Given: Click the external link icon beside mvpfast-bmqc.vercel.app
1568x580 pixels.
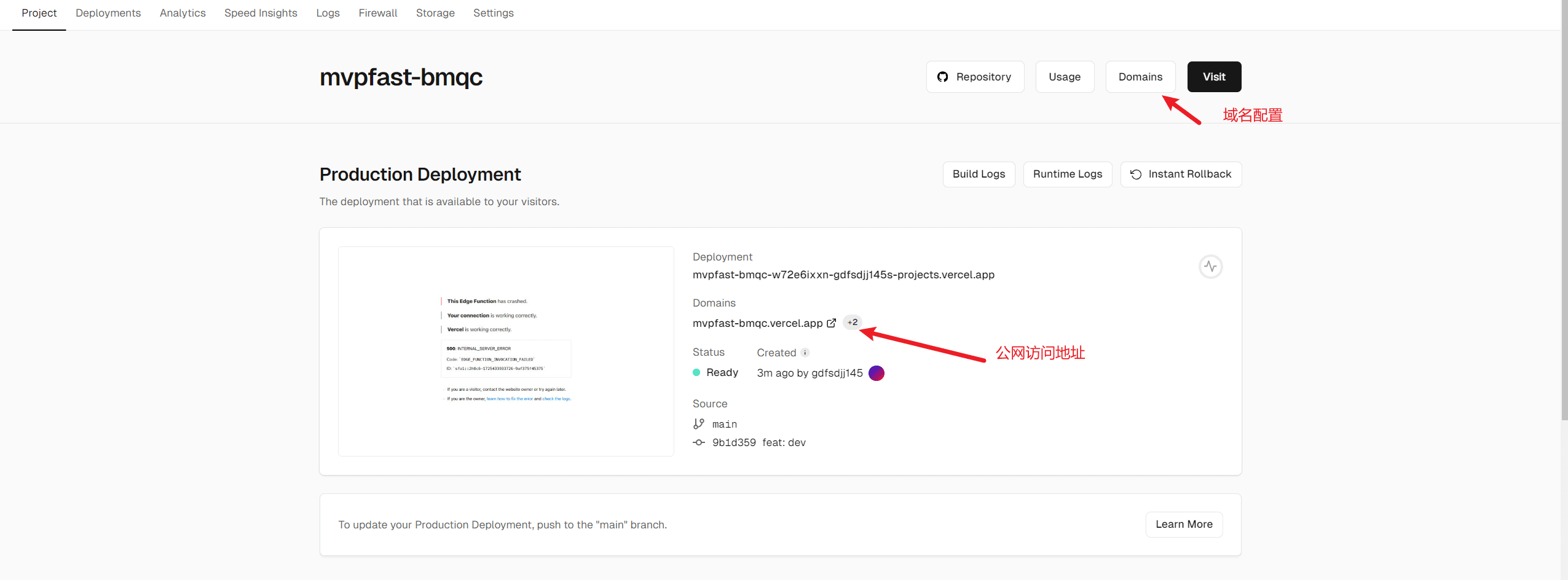Looking at the screenshot, I should pos(831,323).
